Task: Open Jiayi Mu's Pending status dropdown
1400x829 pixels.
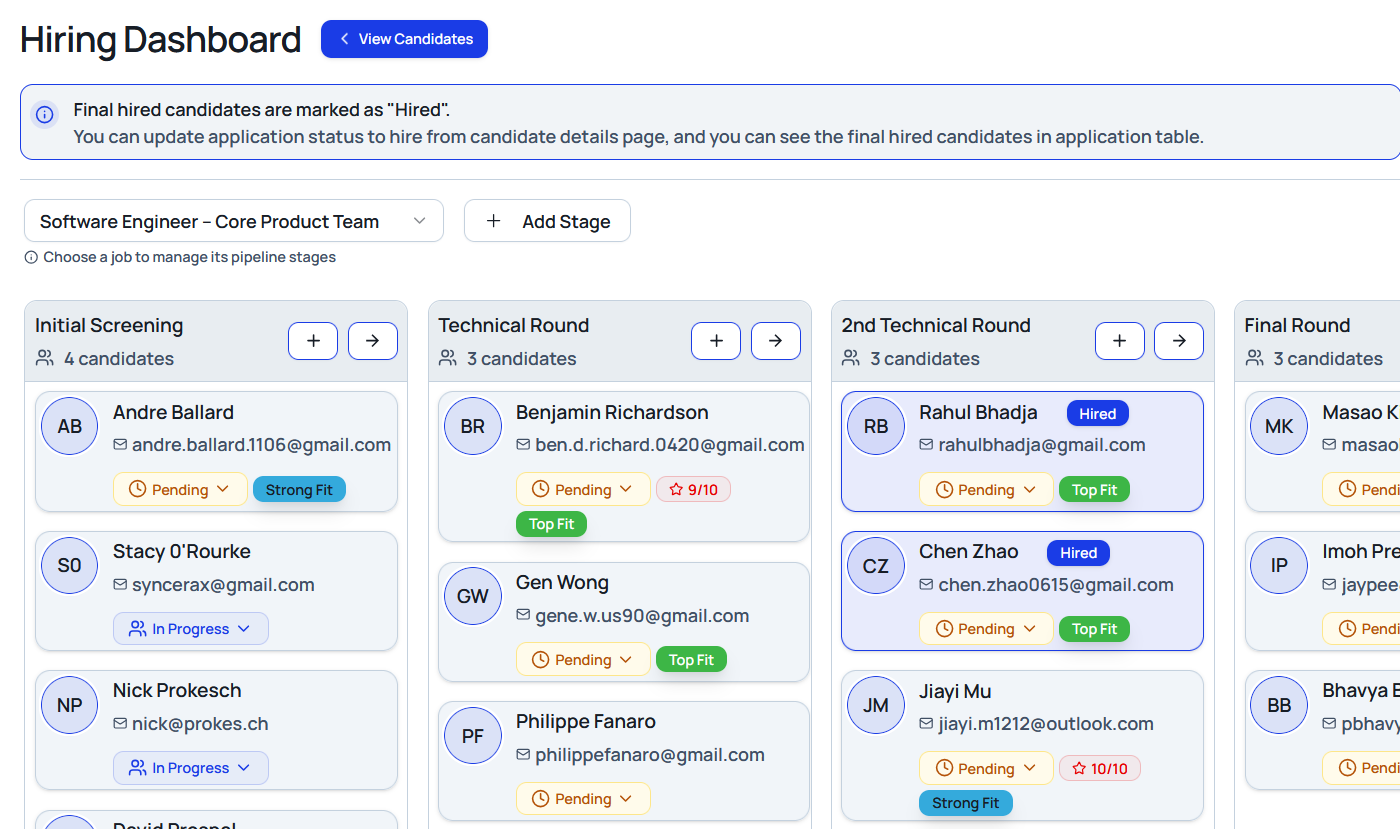Action: coord(985,768)
